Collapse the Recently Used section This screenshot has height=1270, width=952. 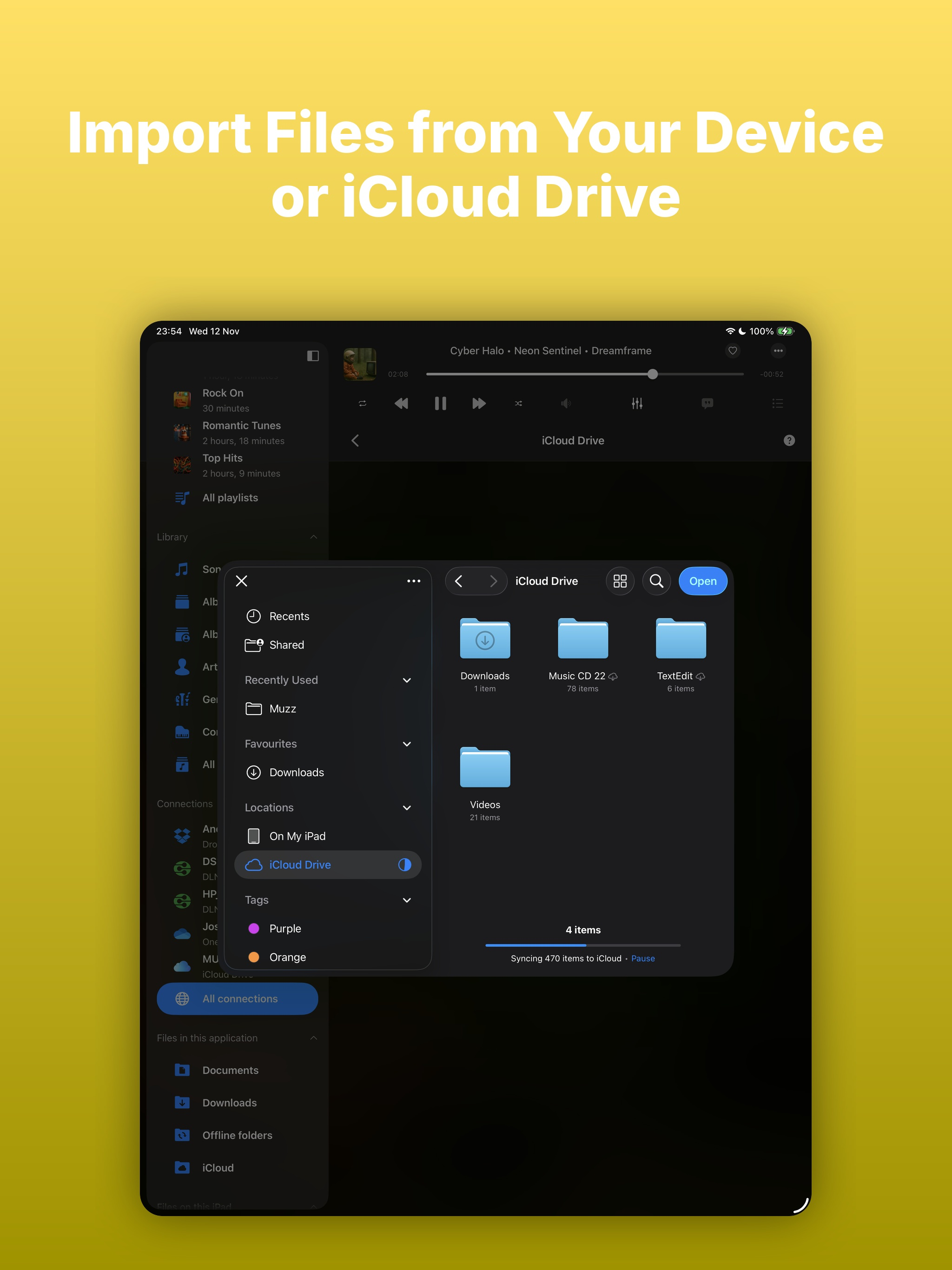click(x=407, y=681)
